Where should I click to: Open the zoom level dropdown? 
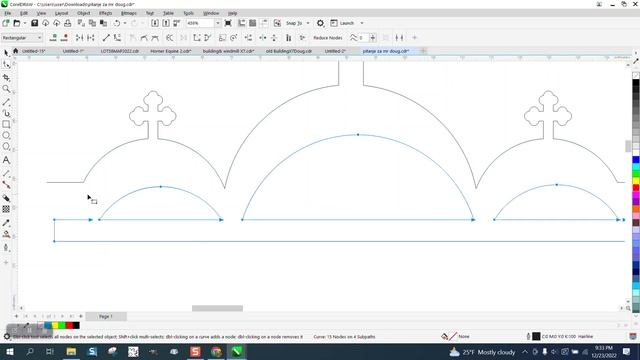tap(218, 23)
